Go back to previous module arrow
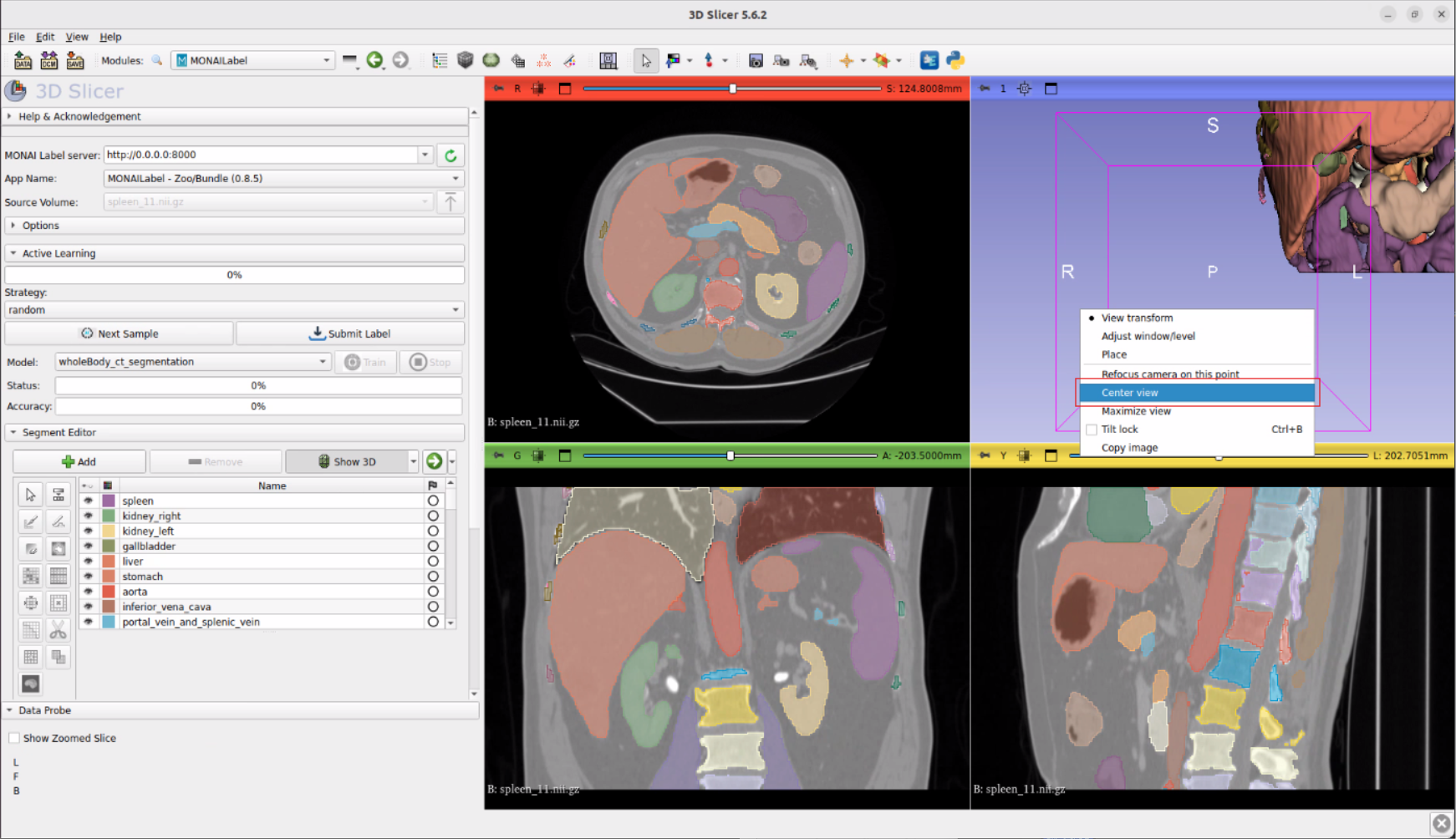 pyautogui.click(x=374, y=60)
